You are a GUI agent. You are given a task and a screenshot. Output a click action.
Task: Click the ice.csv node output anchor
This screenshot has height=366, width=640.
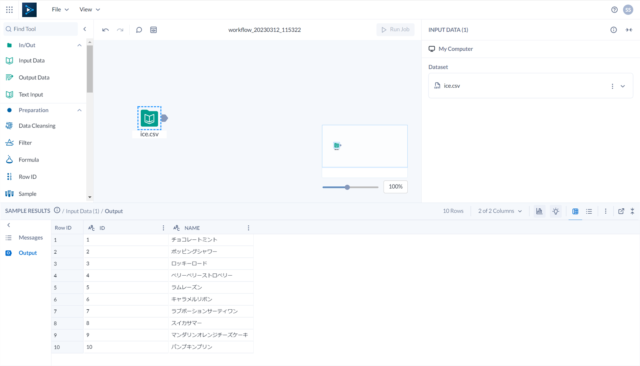coord(164,118)
